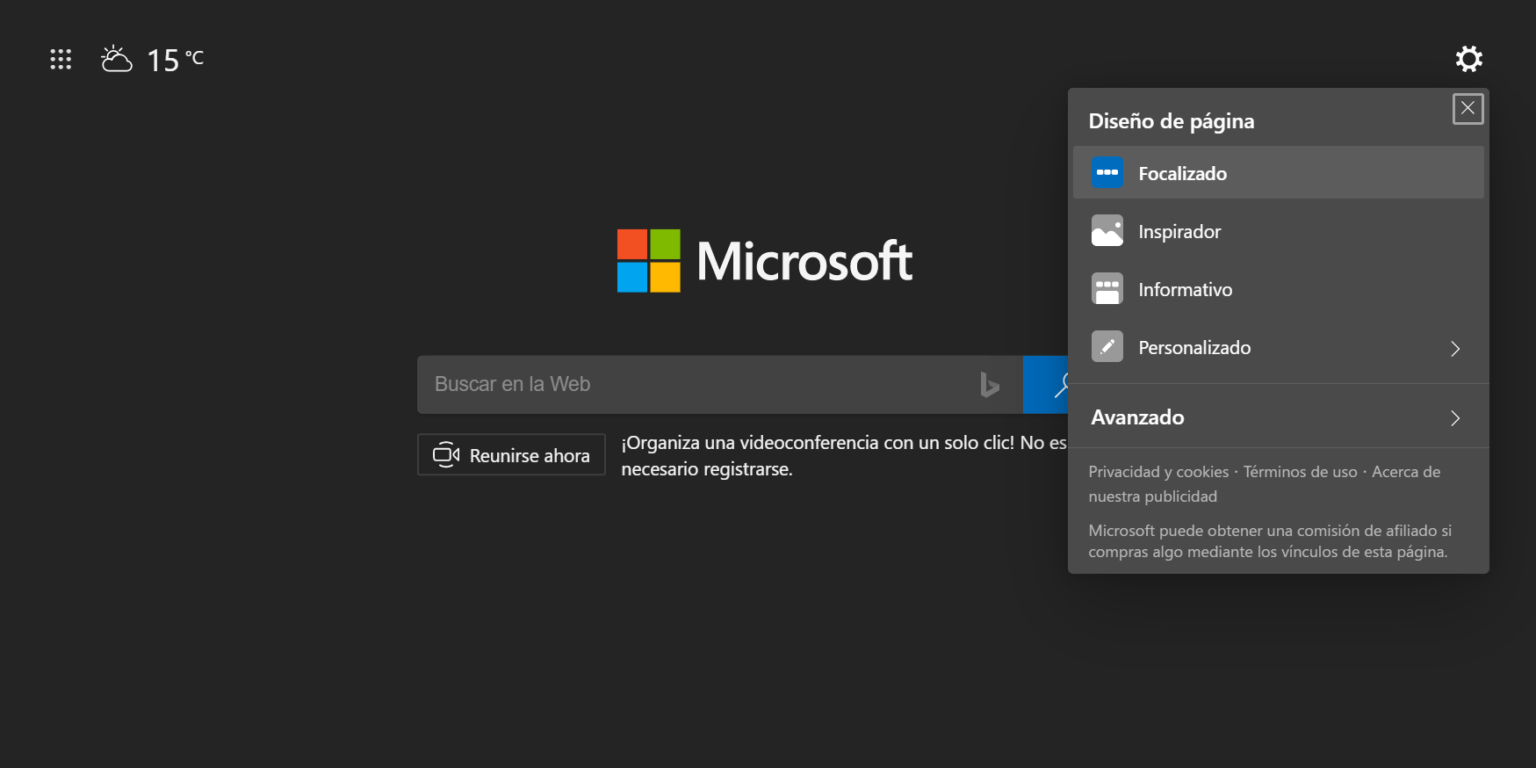This screenshot has height=768, width=1536.
Task: Click the videoconferencia promotional text
Action: click(844, 455)
